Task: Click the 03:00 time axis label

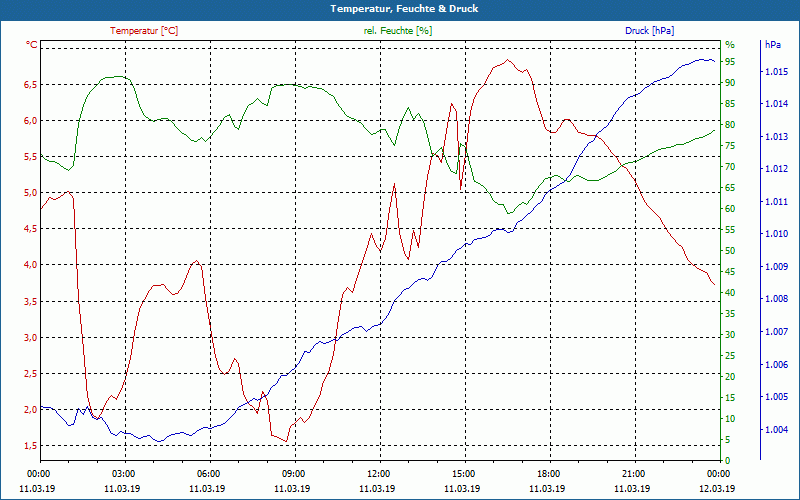Action: click(122, 473)
